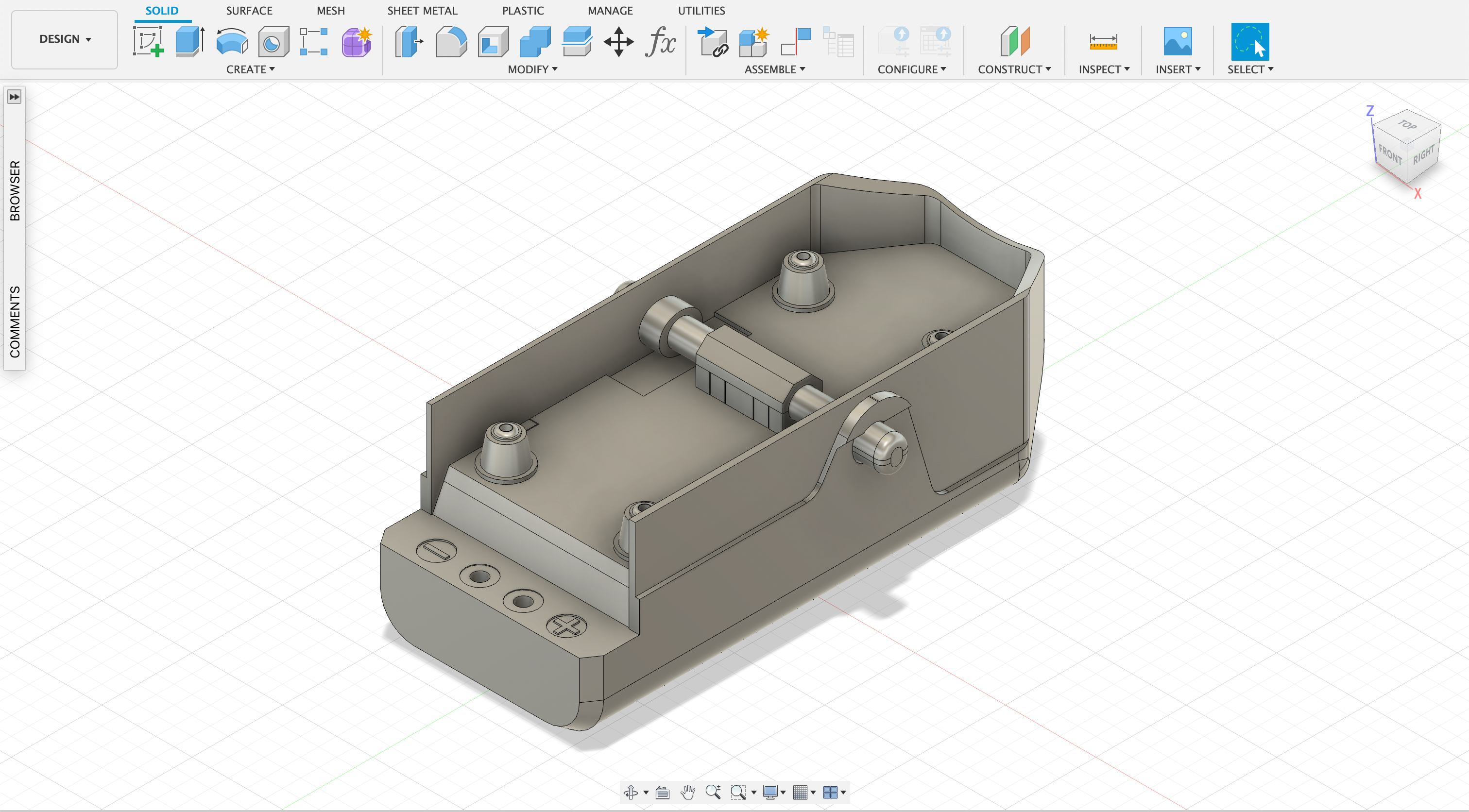Viewport: 1469px width, 812px height.
Task: Select the Joint tool
Action: point(796,42)
